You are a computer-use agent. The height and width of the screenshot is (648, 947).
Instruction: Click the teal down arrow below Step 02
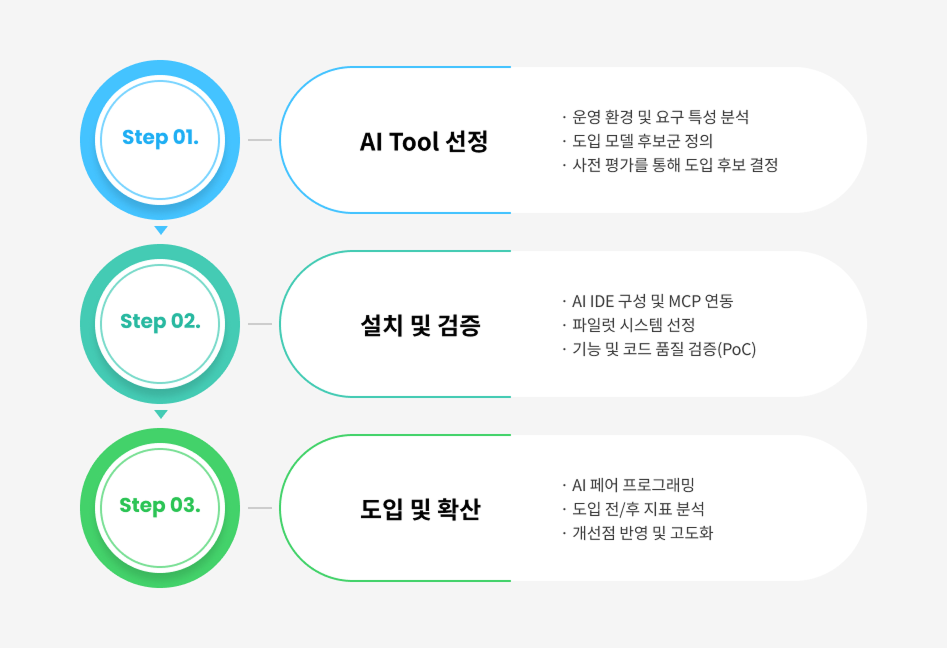(x=160, y=414)
